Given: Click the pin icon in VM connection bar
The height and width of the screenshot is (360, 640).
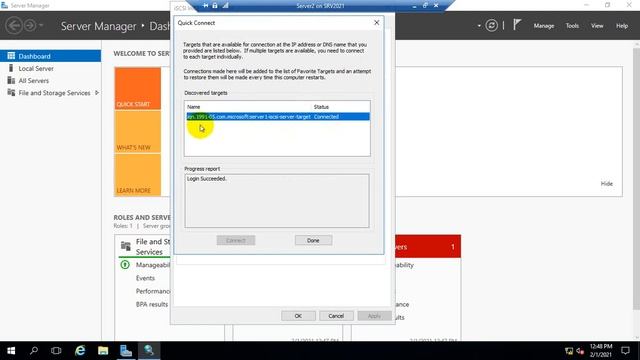Looking at the screenshot, I should tap(205, 6).
